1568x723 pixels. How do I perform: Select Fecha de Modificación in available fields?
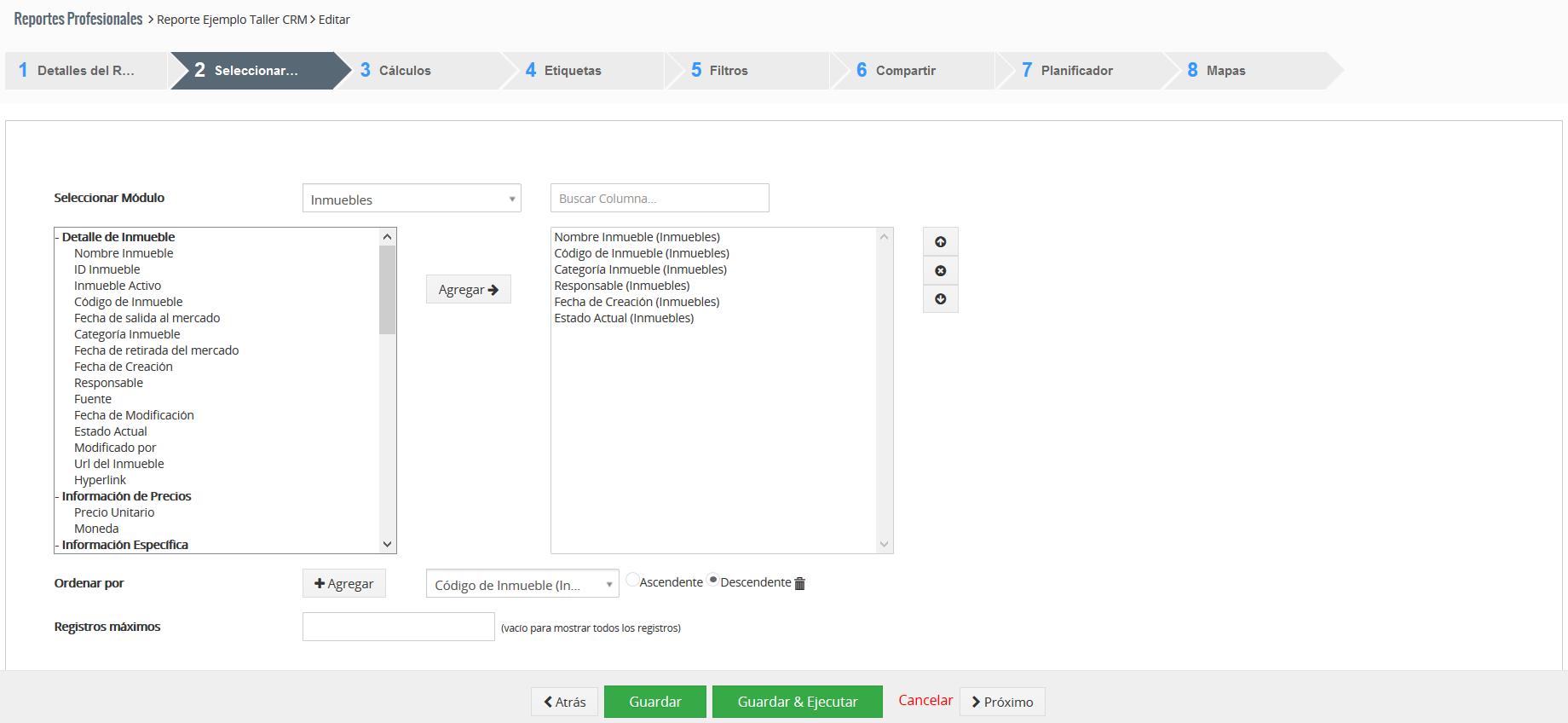point(134,415)
